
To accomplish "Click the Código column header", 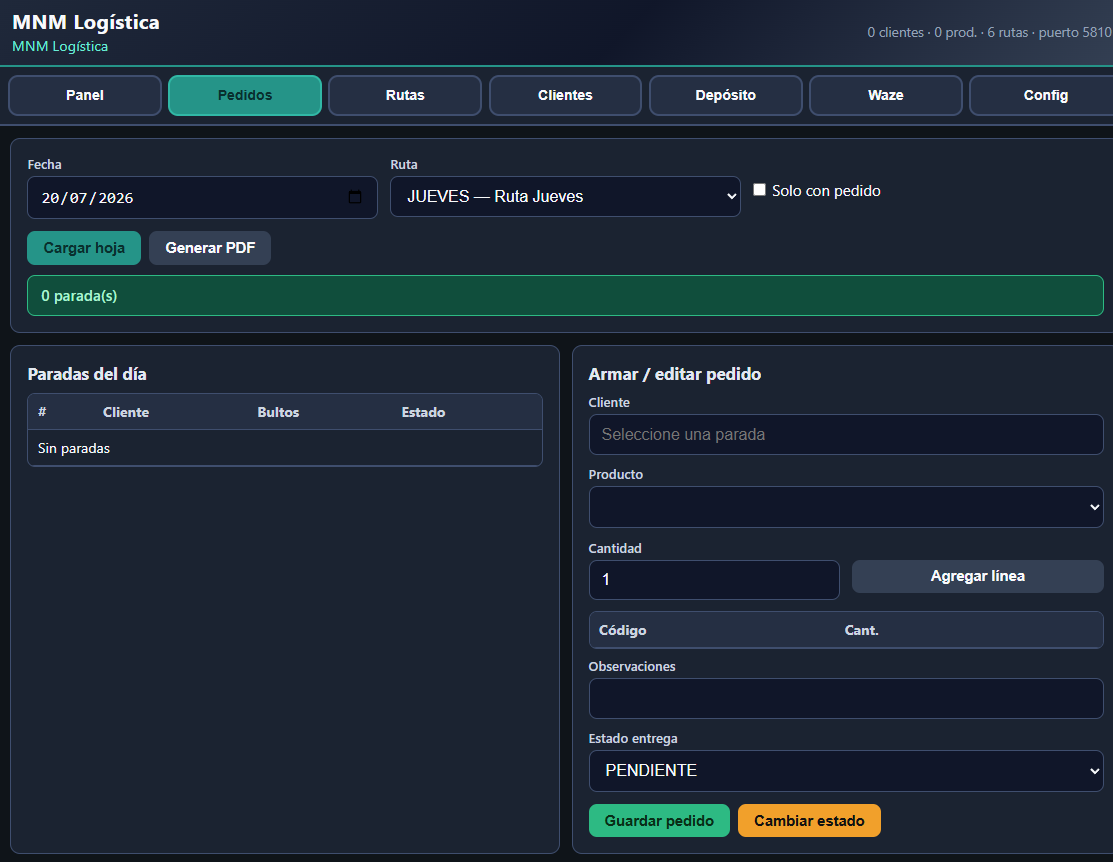I will (623, 630).
